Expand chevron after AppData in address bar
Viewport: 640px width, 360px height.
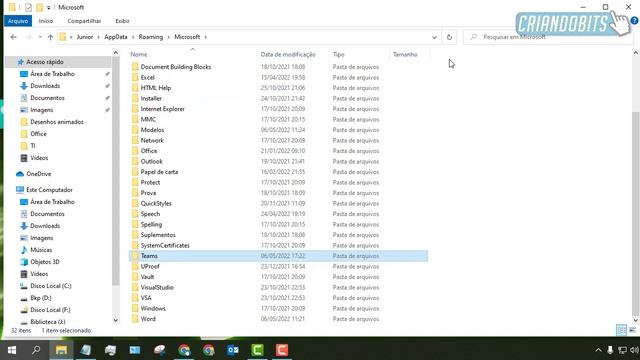click(133, 37)
